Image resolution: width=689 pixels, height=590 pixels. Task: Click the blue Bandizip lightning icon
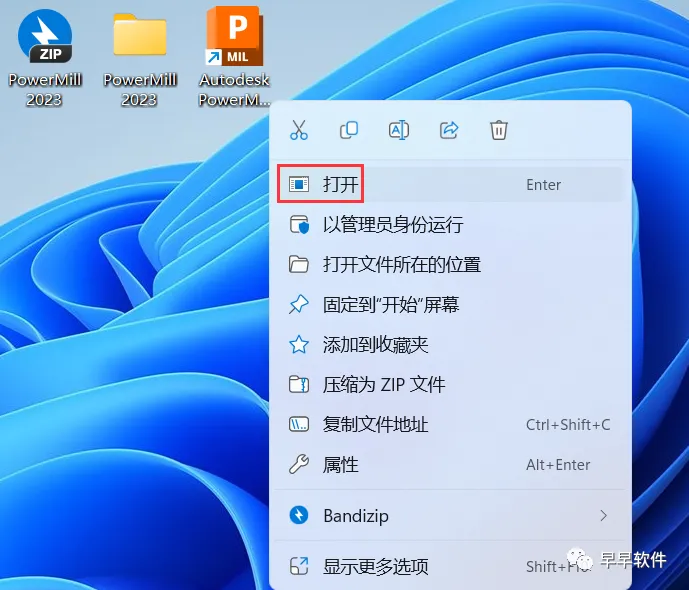point(299,515)
